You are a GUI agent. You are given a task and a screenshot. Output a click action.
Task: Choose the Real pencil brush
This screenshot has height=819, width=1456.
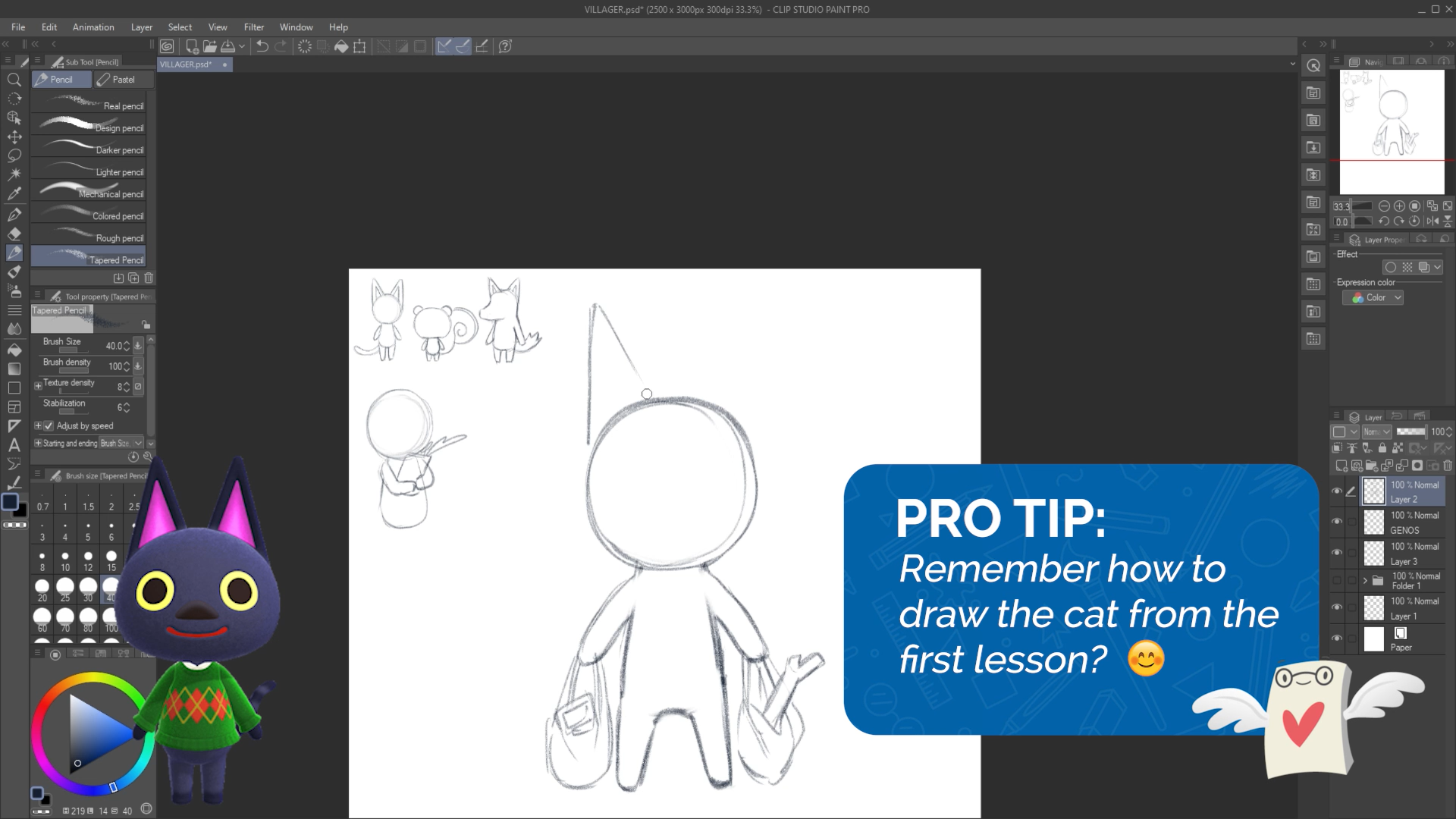(88, 104)
